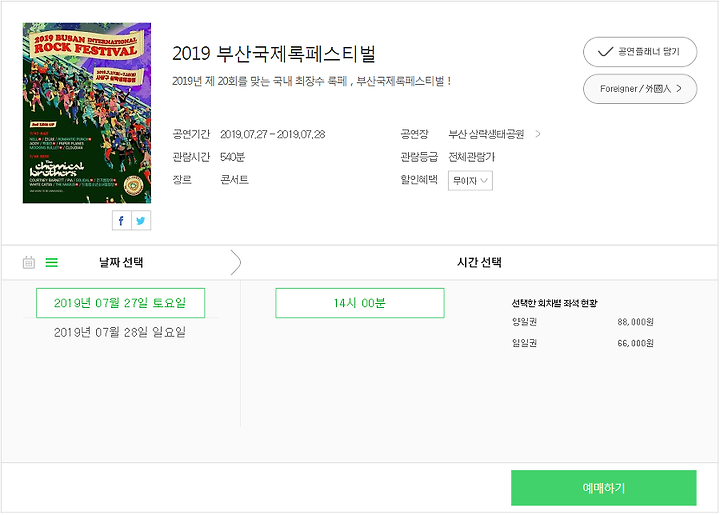Click the 시간 선택 tab header
The width and height of the screenshot is (720, 515).
click(479, 263)
